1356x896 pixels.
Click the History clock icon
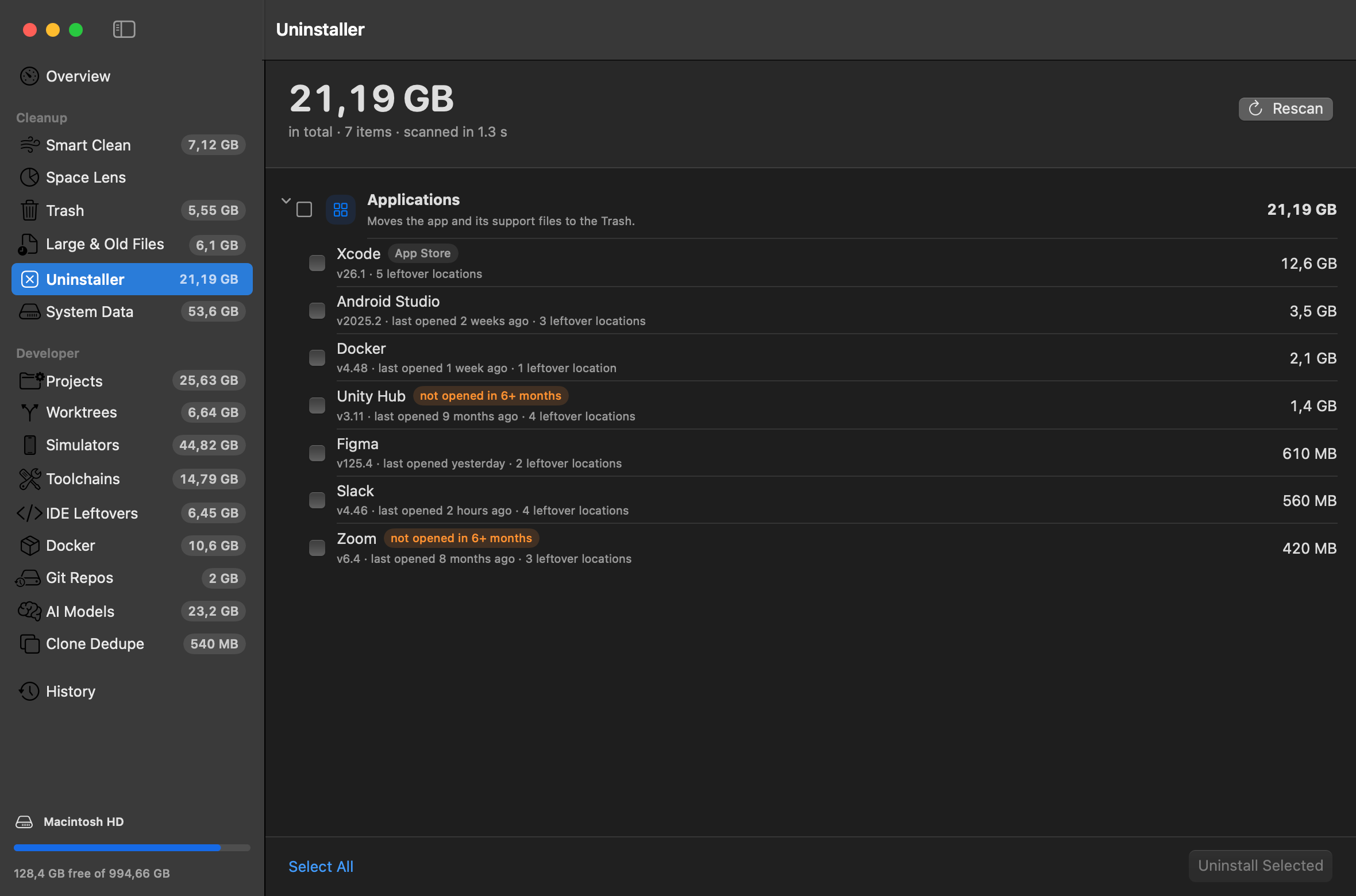coord(29,691)
